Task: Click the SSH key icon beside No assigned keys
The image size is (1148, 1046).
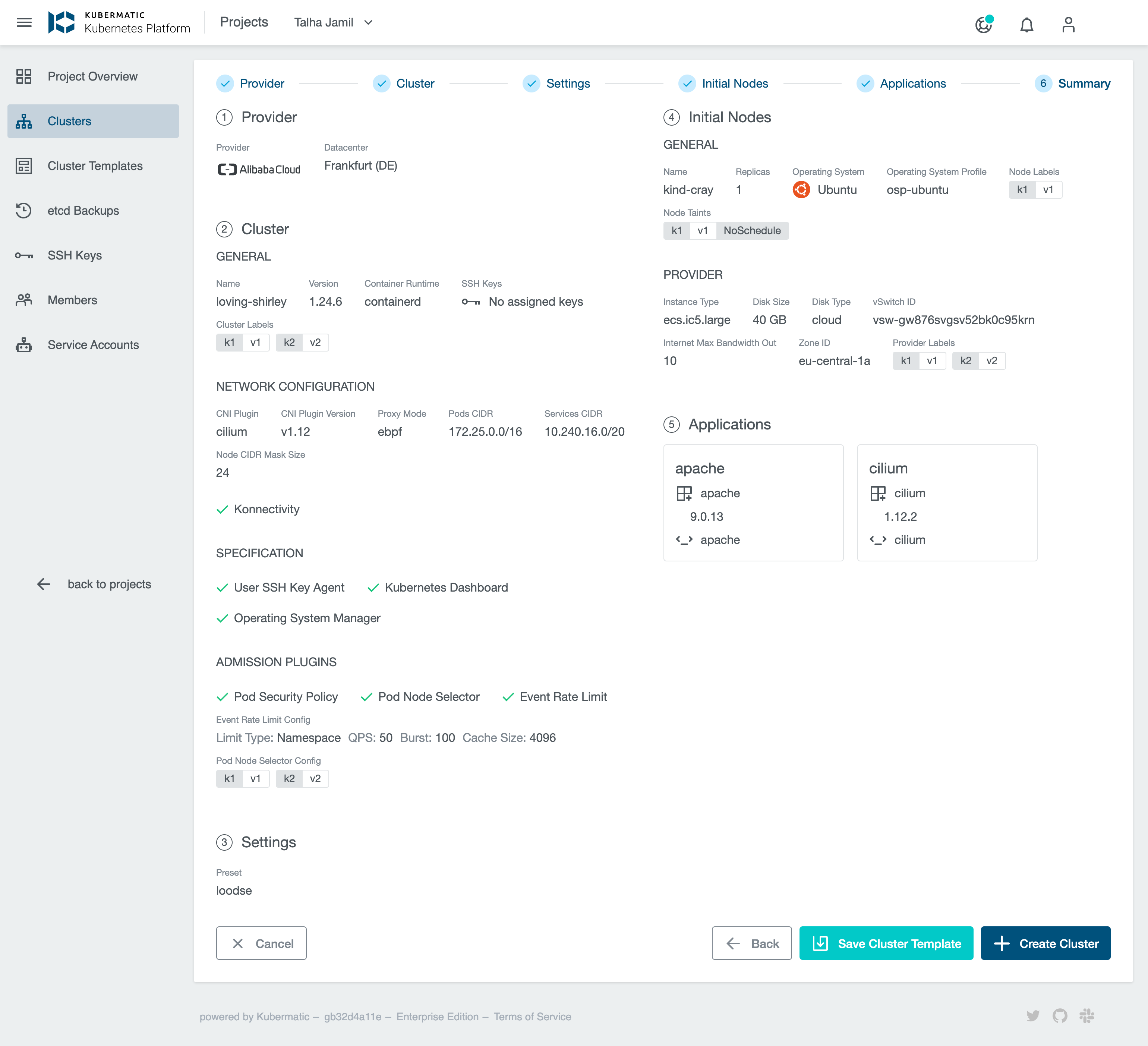Action: (470, 302)
